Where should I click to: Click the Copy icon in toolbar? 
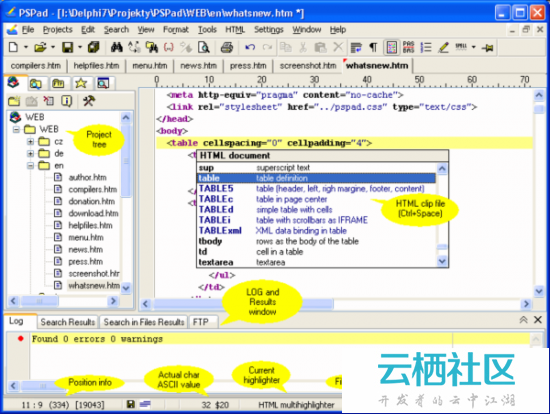point(286,47)
